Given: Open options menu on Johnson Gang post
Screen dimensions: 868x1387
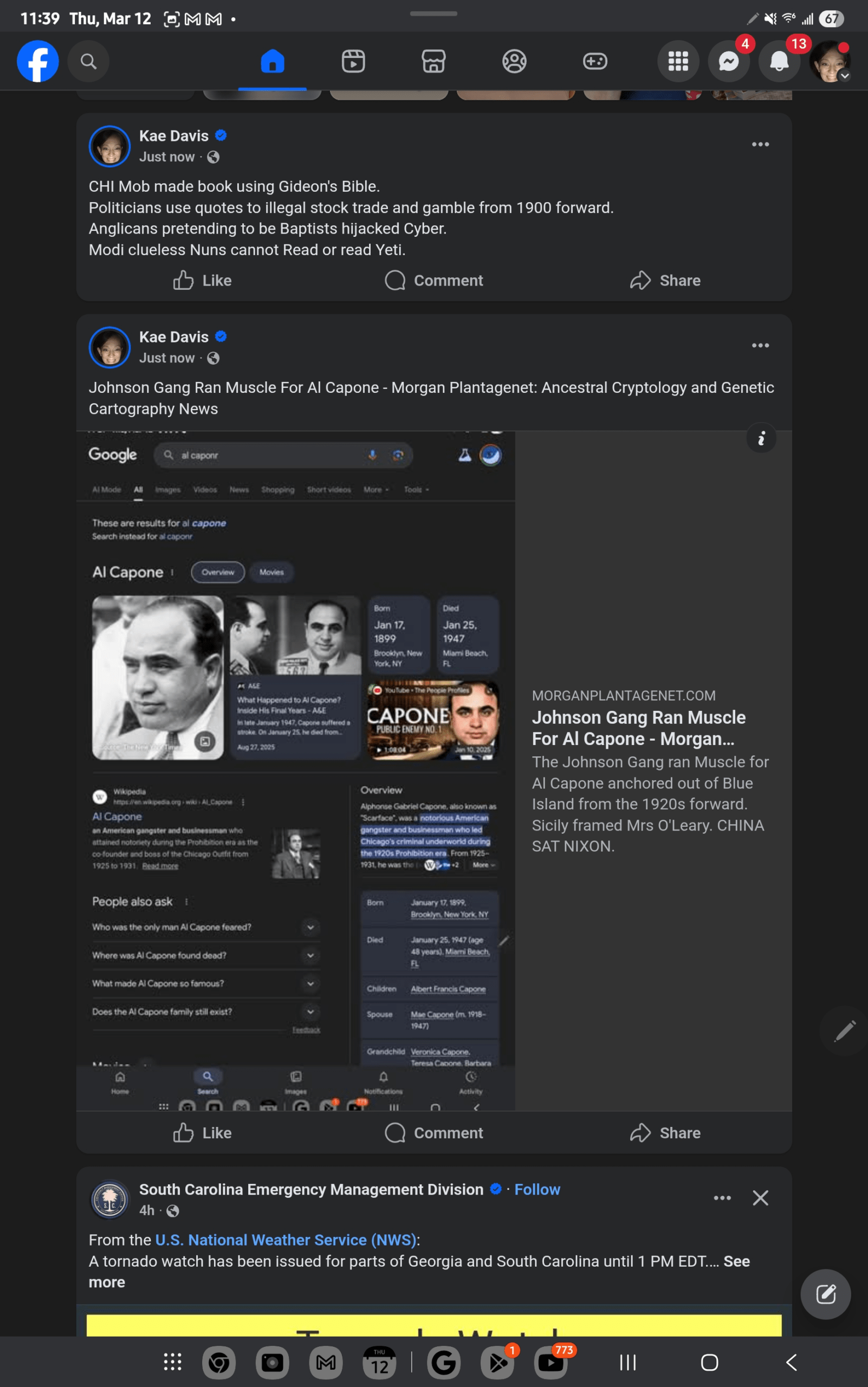Looking at the screenshot, I should (x=760, y=346).
